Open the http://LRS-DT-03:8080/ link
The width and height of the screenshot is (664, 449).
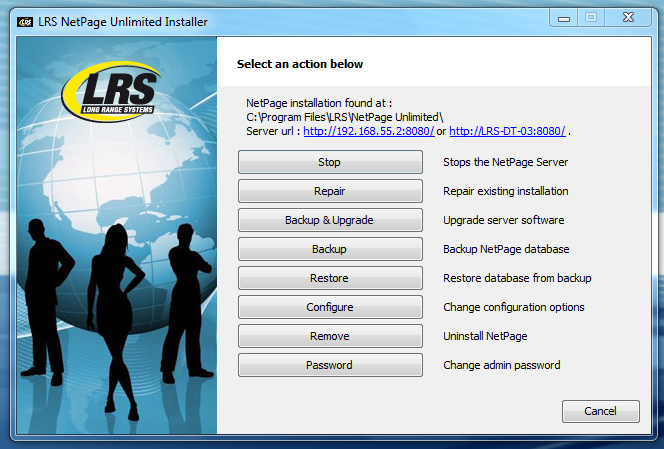tap(507, 131)
